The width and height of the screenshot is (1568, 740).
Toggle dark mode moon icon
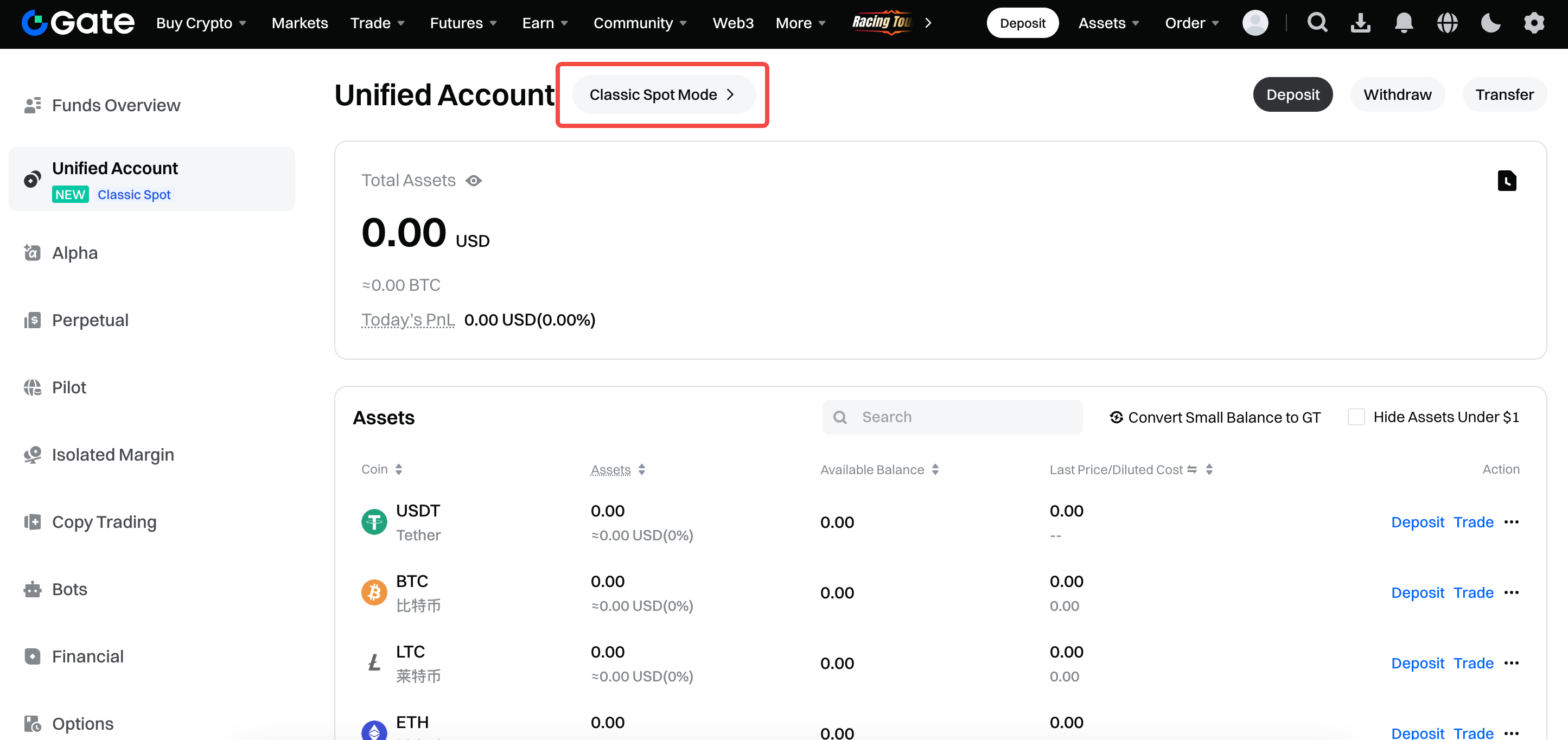(x=1490, y=23)
